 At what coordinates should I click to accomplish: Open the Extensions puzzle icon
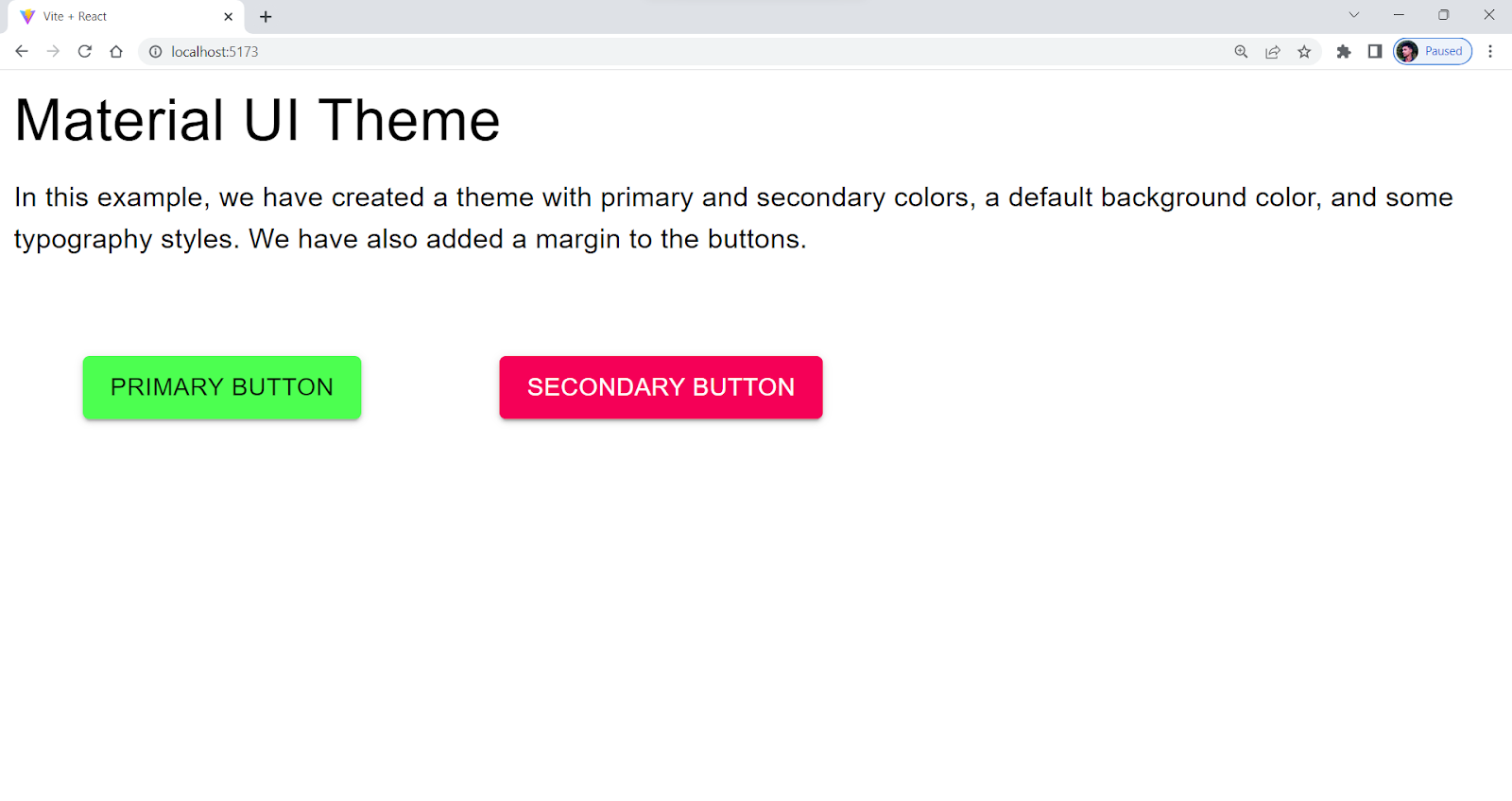pyautogui.click(x=1344, y=52)
